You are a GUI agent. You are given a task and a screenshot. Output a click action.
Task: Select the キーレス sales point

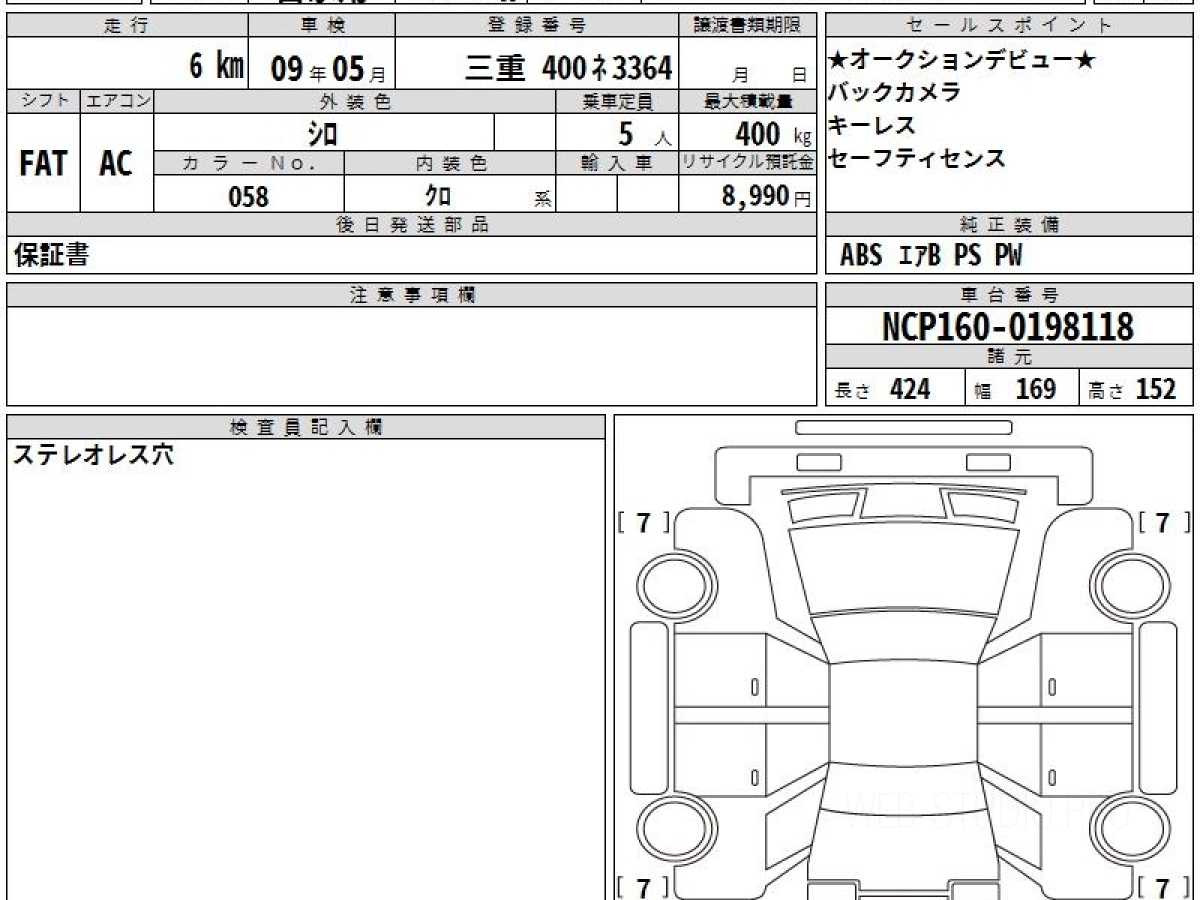872,126
